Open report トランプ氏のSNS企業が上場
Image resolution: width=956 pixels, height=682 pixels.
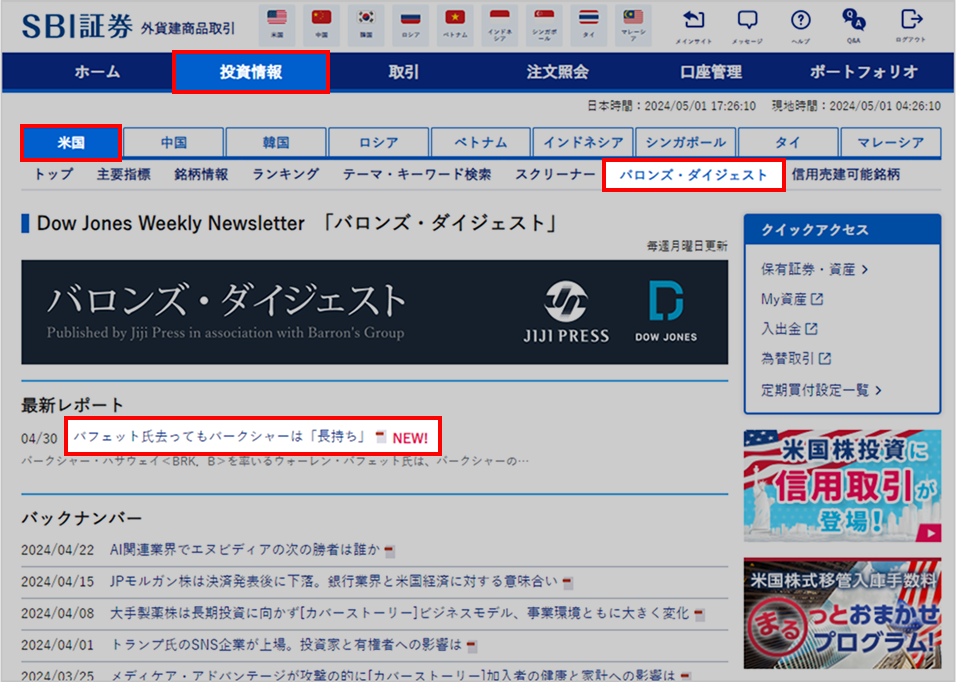(285, 645)
